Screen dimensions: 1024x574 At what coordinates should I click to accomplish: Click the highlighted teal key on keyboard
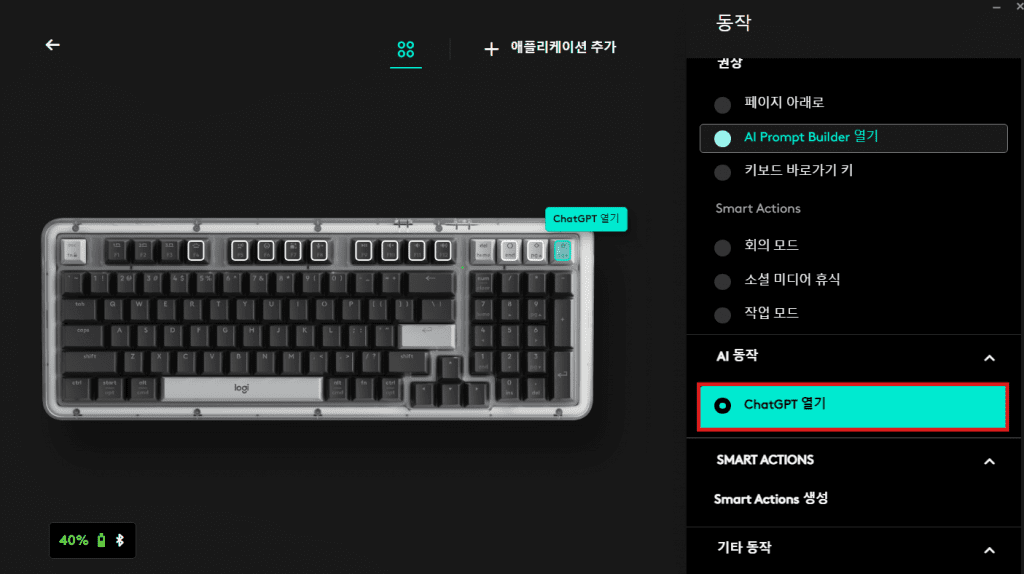click(x=562, y=251)
